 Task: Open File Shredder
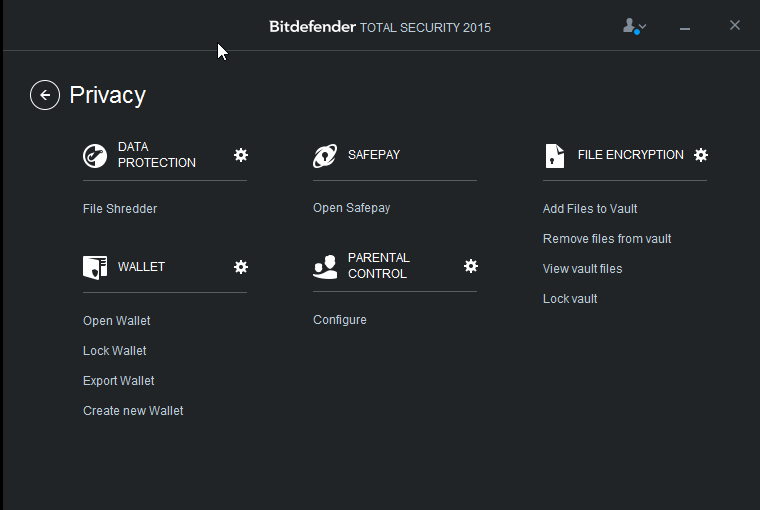click(x=120, y=209)
